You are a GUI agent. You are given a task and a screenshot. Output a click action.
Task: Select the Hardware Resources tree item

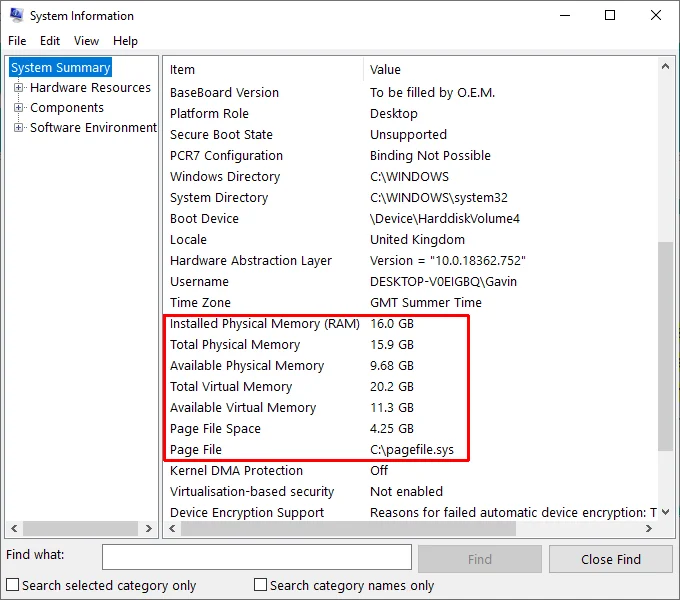pyautogui.click(x=90, y=88)
